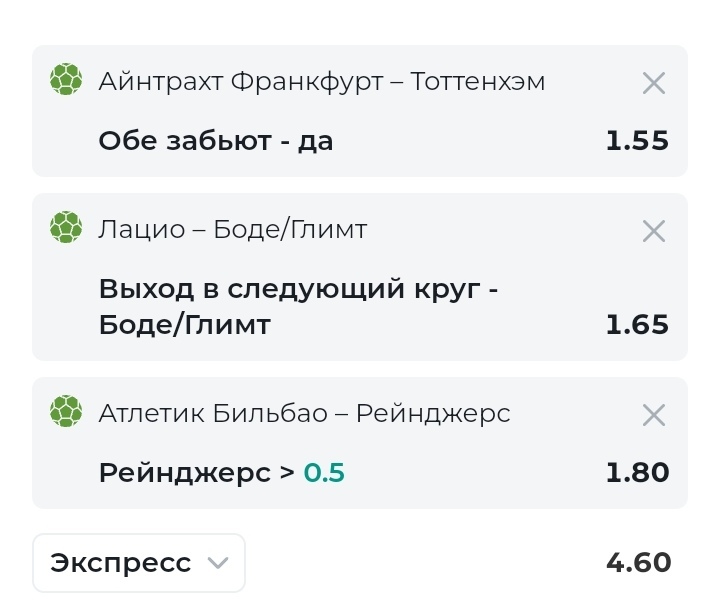Image resolution: width=720 pixels, height=603 pixels.
Task: Click the 1.65 odds value
Action: coord(637,325)
